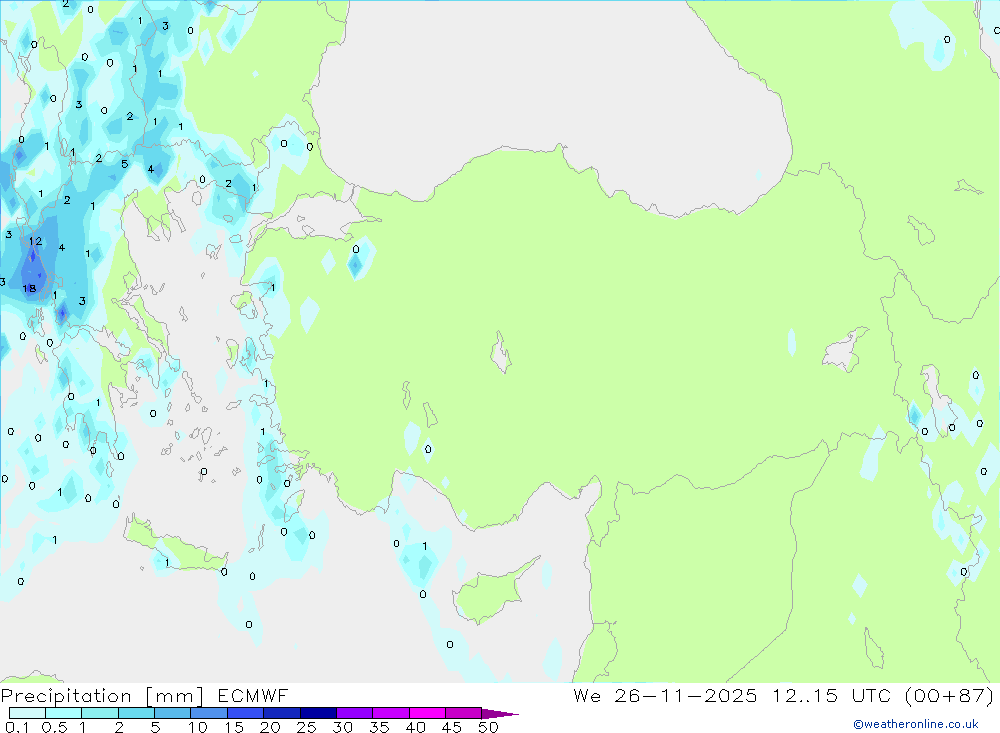
Task: Click the weatheronline.co.uk copyright link
Action: coord(916,724)
